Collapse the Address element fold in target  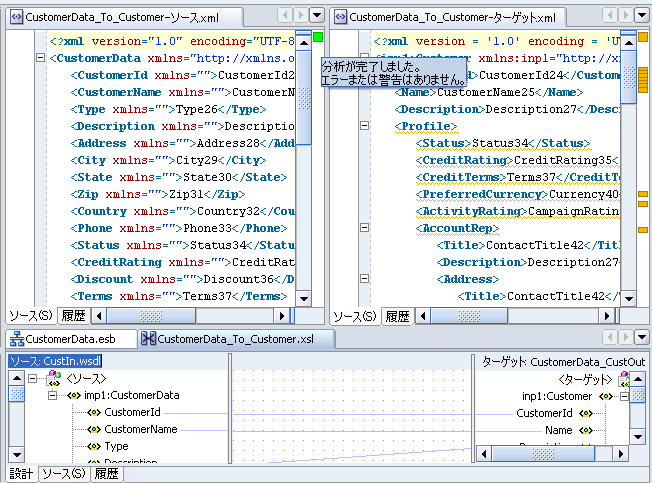(x=364, y=279)
